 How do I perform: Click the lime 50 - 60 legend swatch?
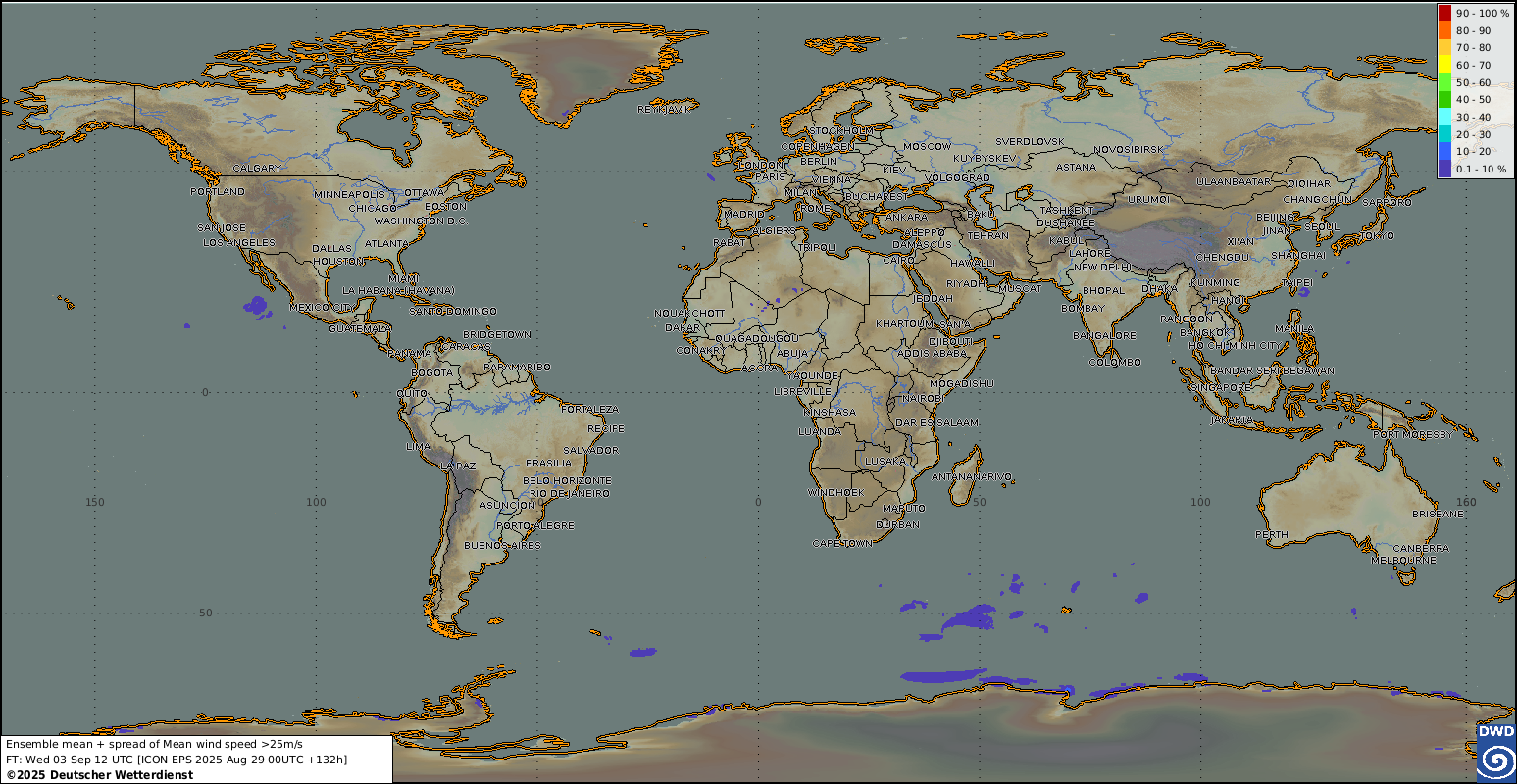click(x=1444, y=82)
